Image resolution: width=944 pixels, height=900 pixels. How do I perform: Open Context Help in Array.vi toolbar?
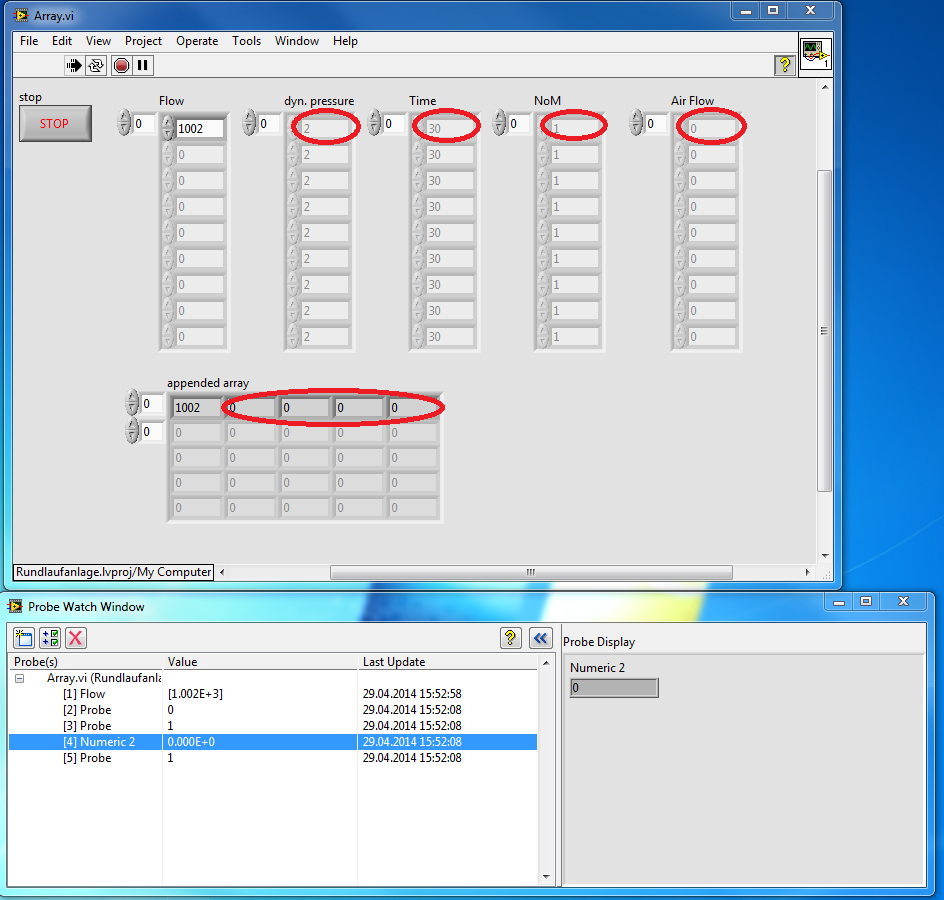click(x=784, y=65)
